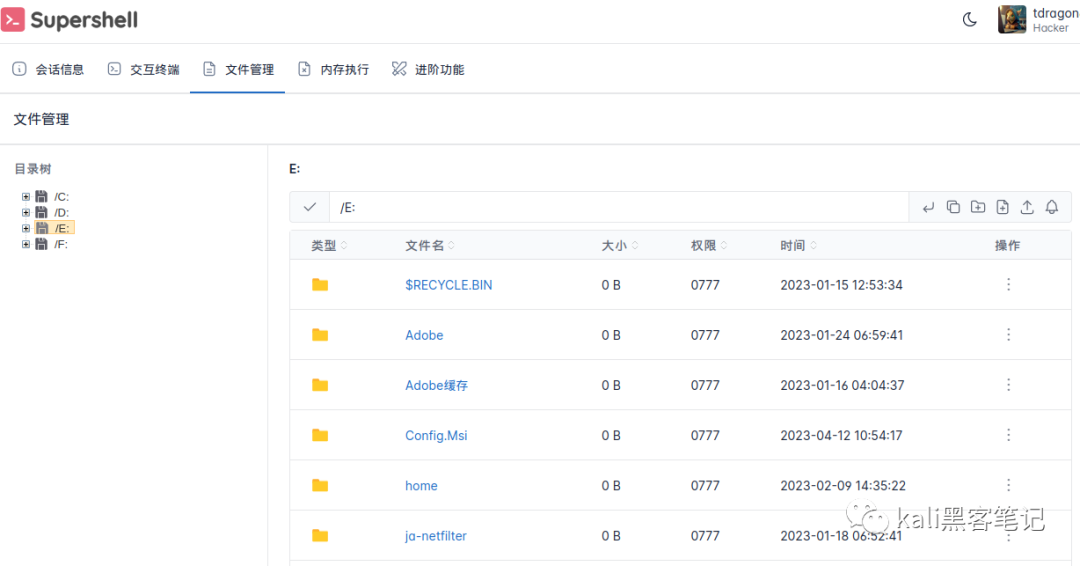Expand the /D: drive node
This screenshot has height=566, width=1080.
pos(25,212)
